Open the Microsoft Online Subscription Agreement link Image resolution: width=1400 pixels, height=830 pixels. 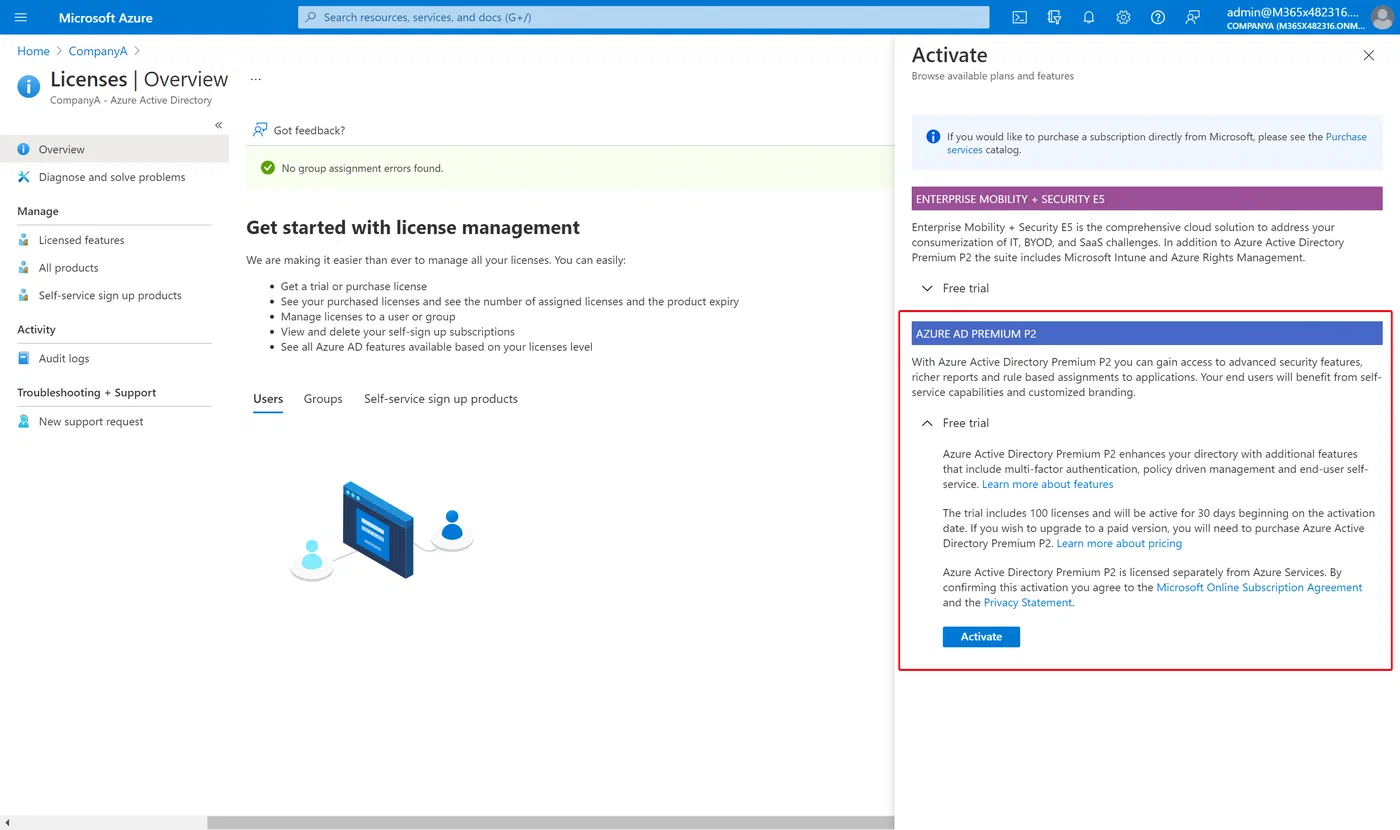1259,588
